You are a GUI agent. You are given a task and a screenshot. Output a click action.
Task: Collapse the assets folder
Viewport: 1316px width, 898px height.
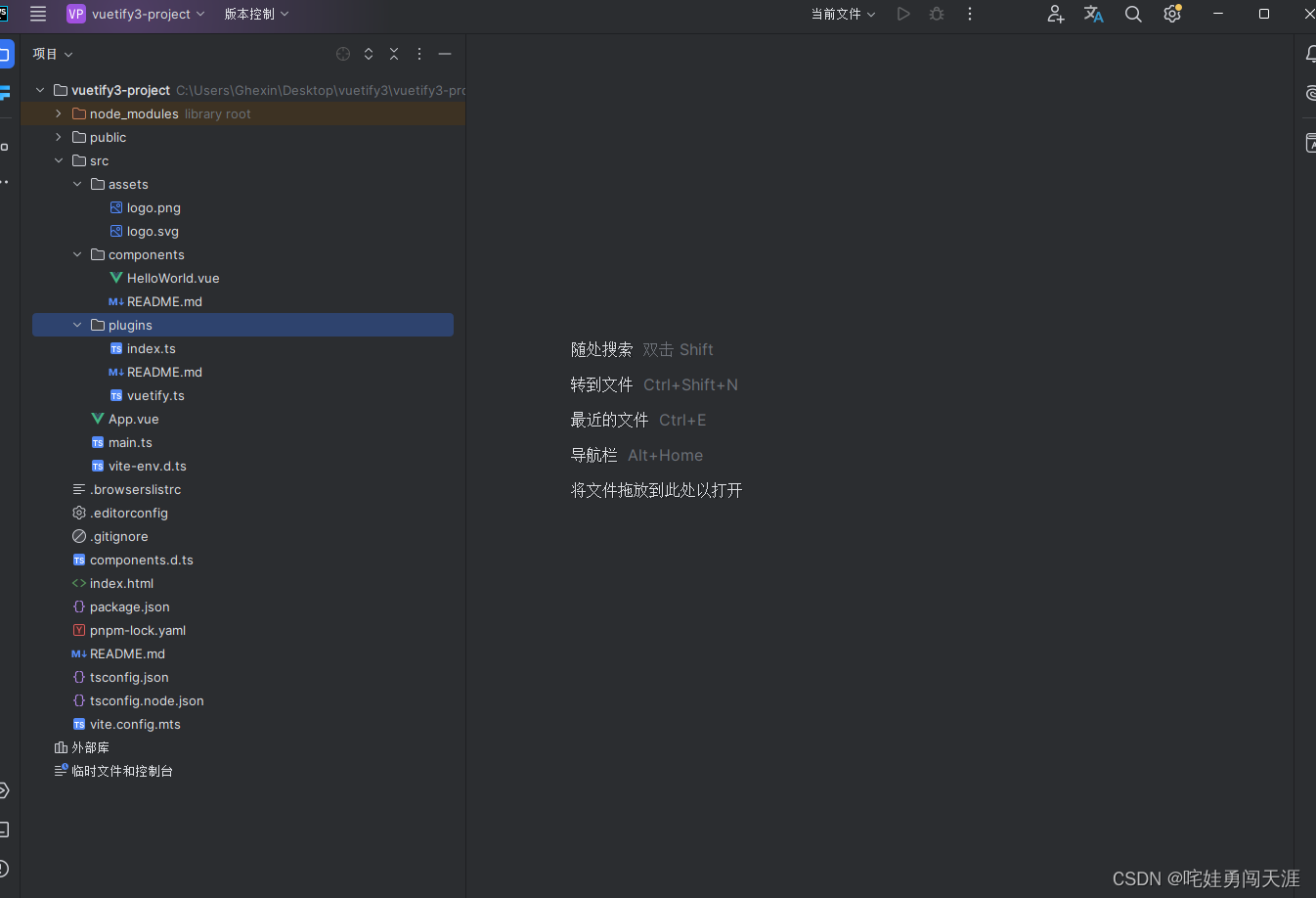[77, 184]
